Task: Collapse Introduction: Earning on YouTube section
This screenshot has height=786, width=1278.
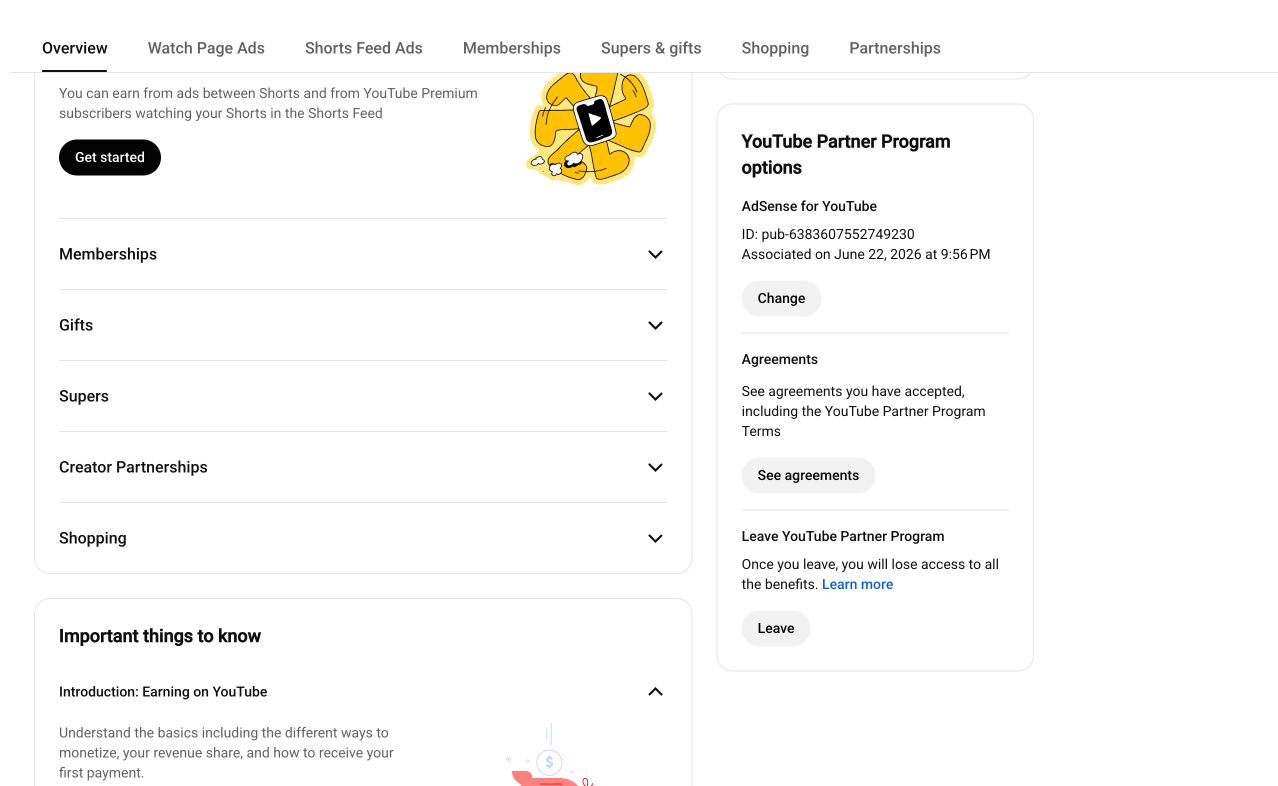Action: pyautogui.click(x=655, y=692)
